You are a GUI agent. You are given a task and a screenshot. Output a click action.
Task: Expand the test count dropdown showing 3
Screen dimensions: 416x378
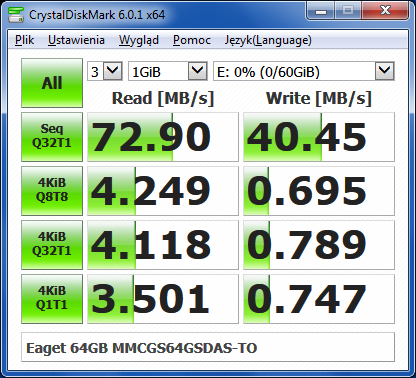105,71
